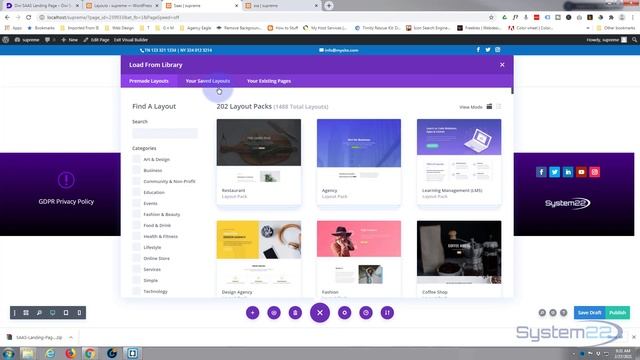Screen dimensions: 640x360
Task: Click the Portability arrows button
Action: [x=387, y=313]
